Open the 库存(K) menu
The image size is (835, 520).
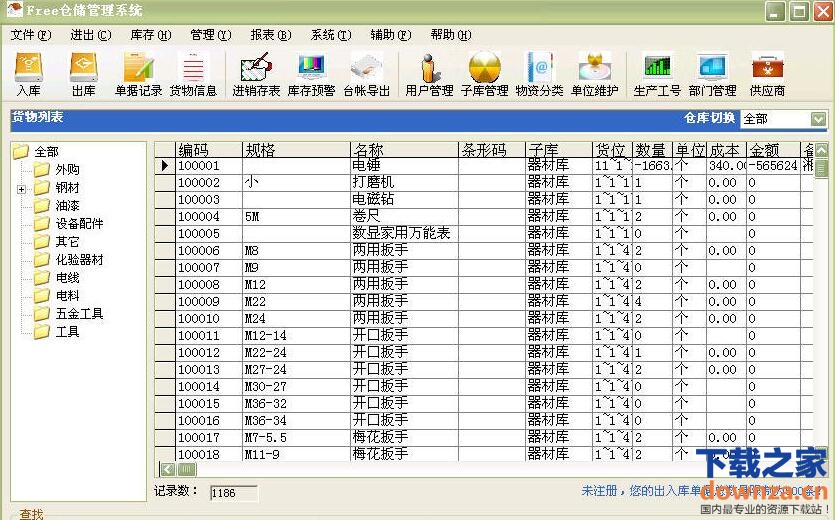[x=150, y=35]
